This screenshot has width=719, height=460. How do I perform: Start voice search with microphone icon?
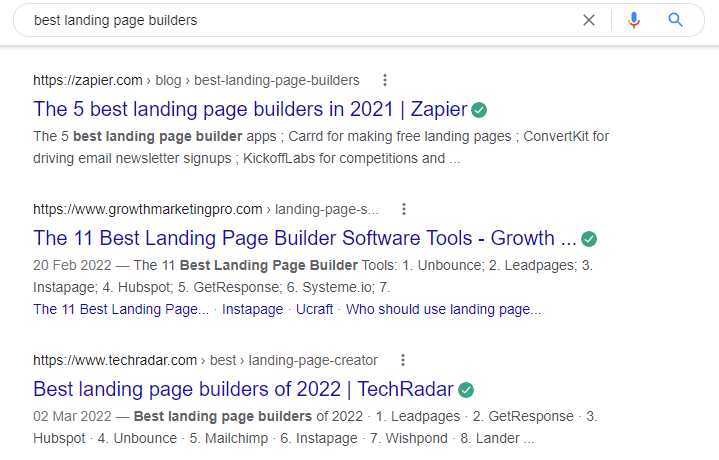pos(633,20)
